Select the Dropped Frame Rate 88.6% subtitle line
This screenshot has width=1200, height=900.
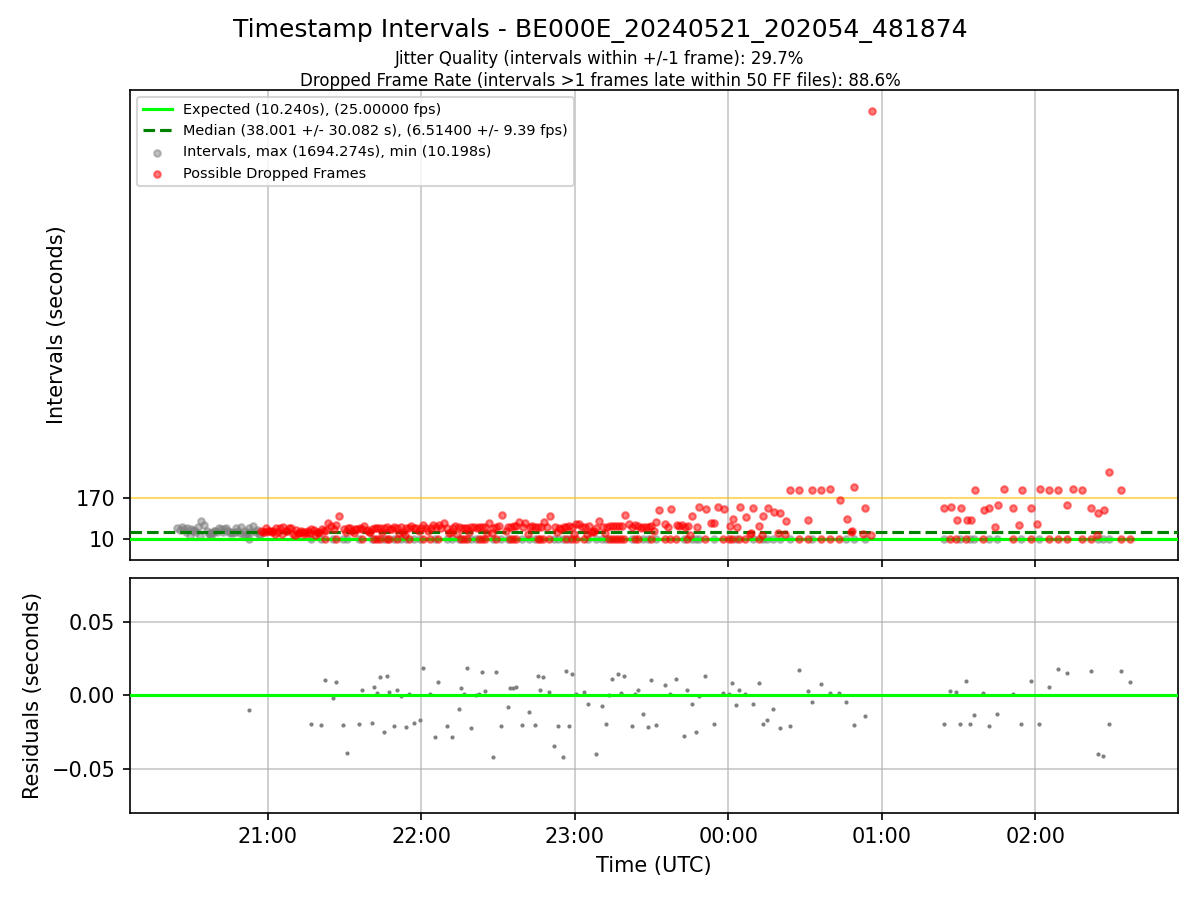point(600,80)
